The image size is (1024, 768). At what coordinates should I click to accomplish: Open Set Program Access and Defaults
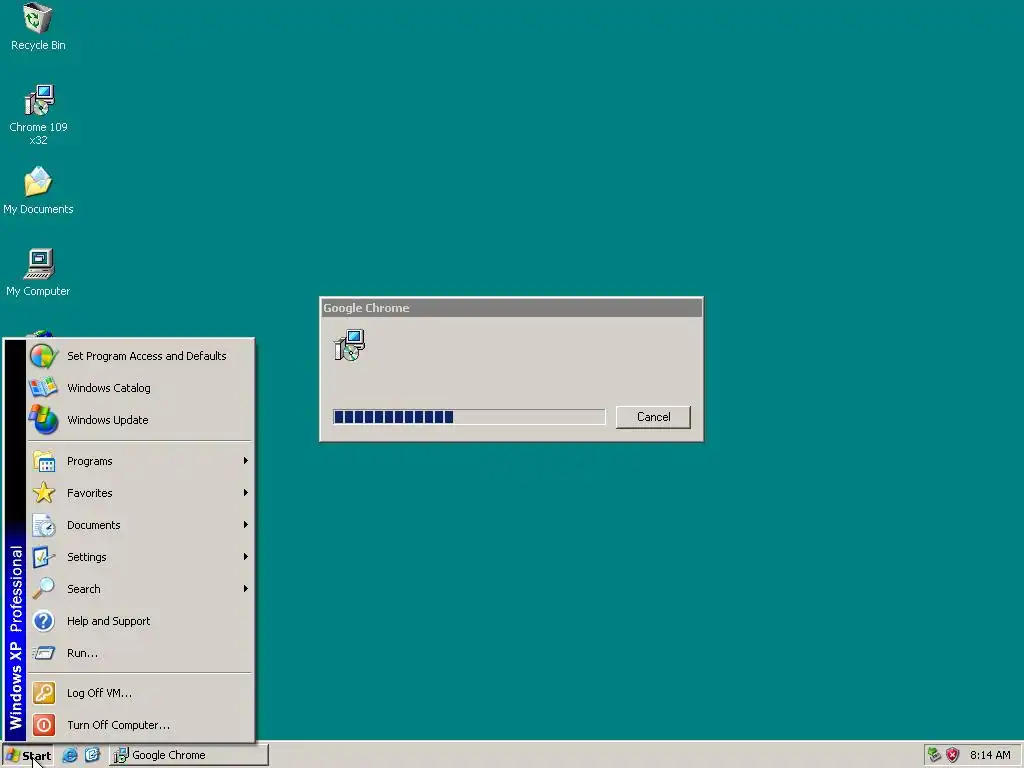(x=140, y=356)
